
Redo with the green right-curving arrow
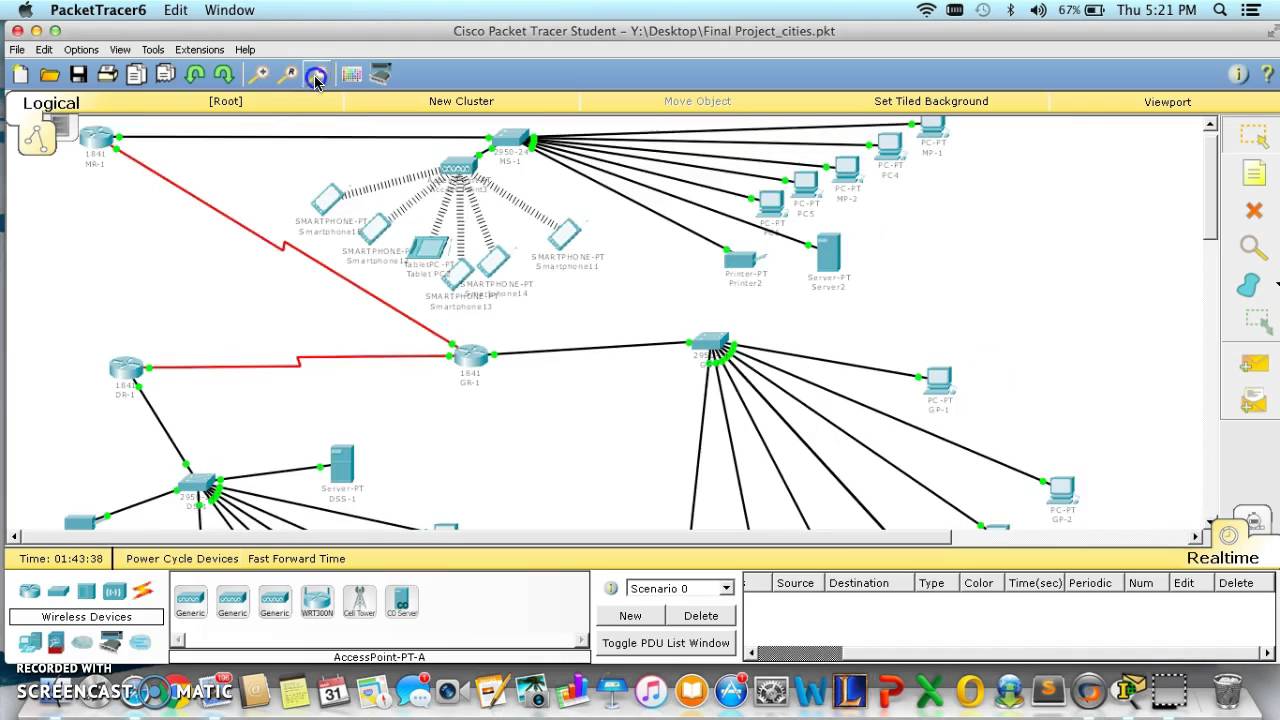point(224,75)
